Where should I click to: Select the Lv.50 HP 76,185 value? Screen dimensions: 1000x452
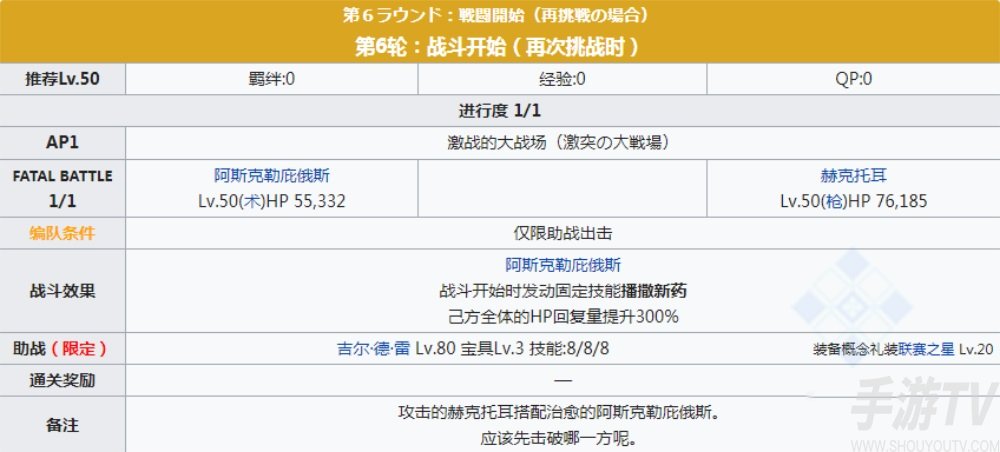click(x=853, y=202)
